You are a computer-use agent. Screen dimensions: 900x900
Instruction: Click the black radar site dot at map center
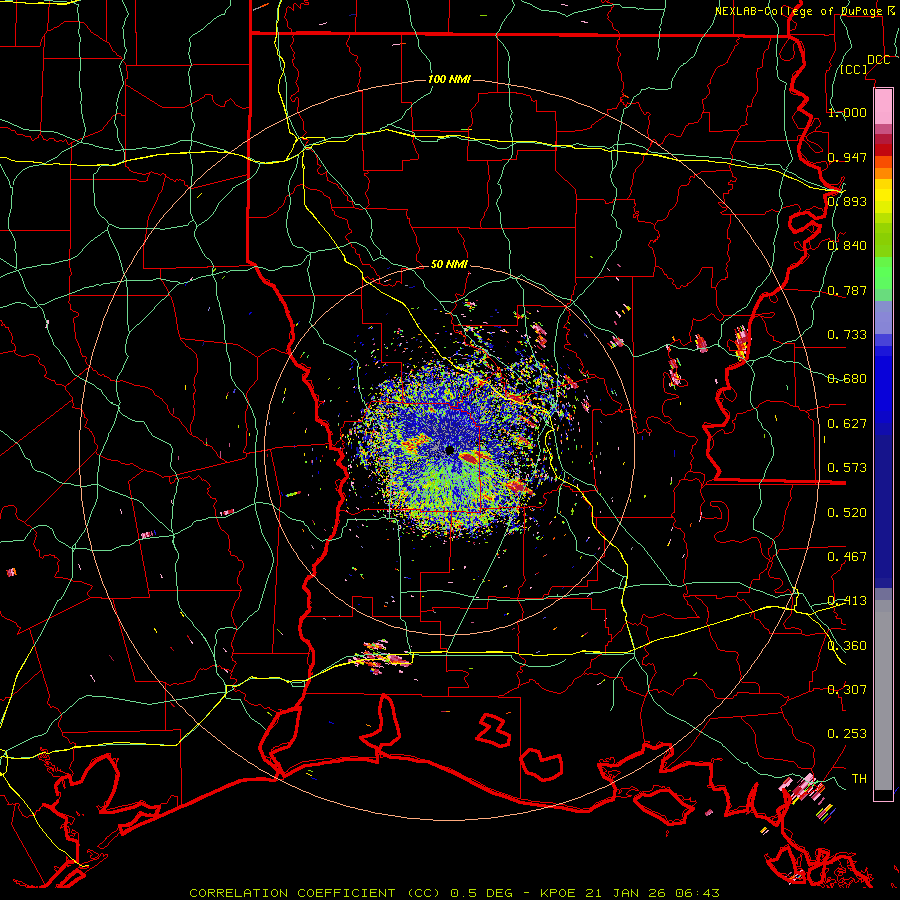(449, 450)
